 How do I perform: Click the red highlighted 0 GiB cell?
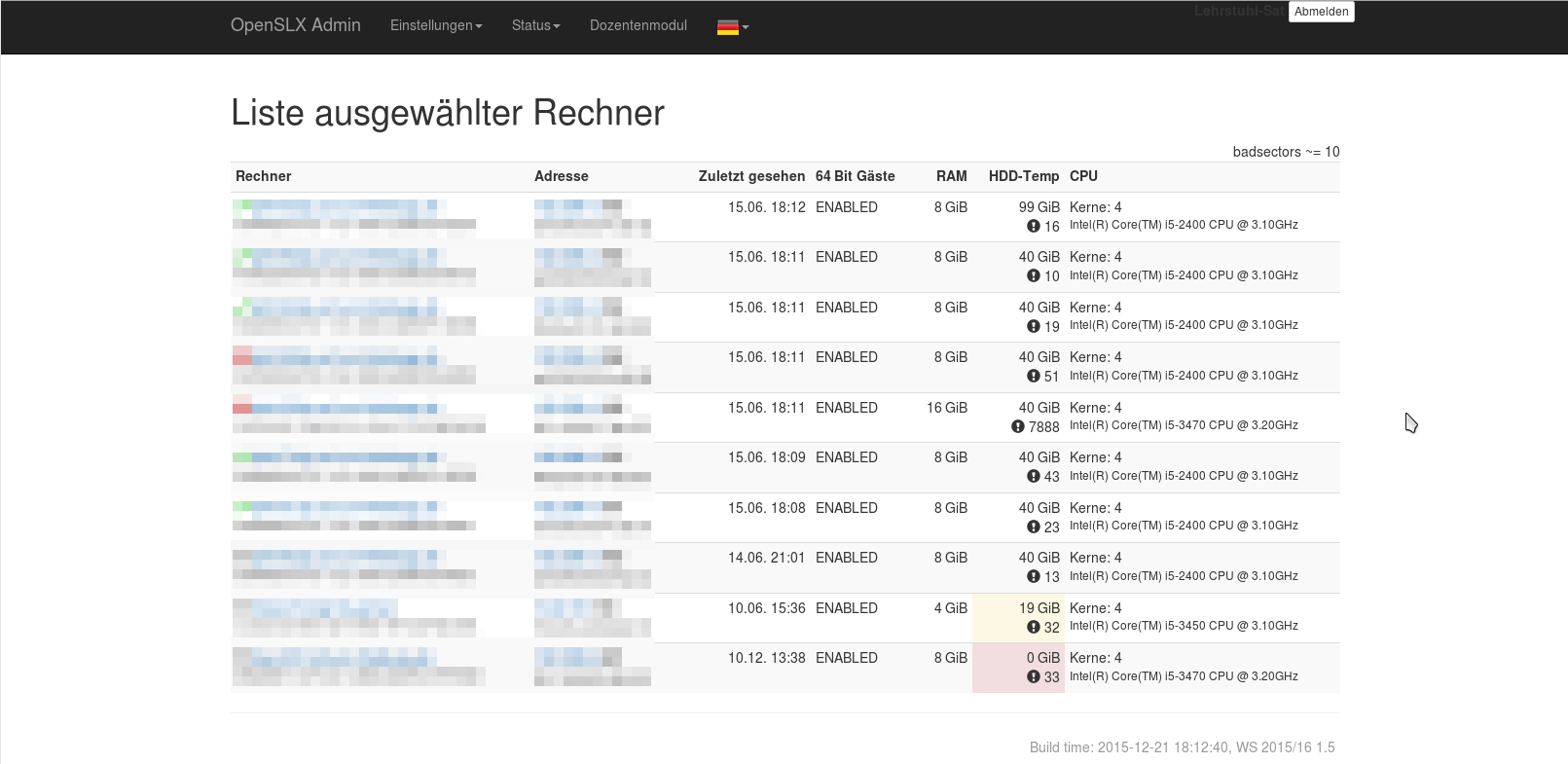pyautogui.click(x=1018, y=667)
